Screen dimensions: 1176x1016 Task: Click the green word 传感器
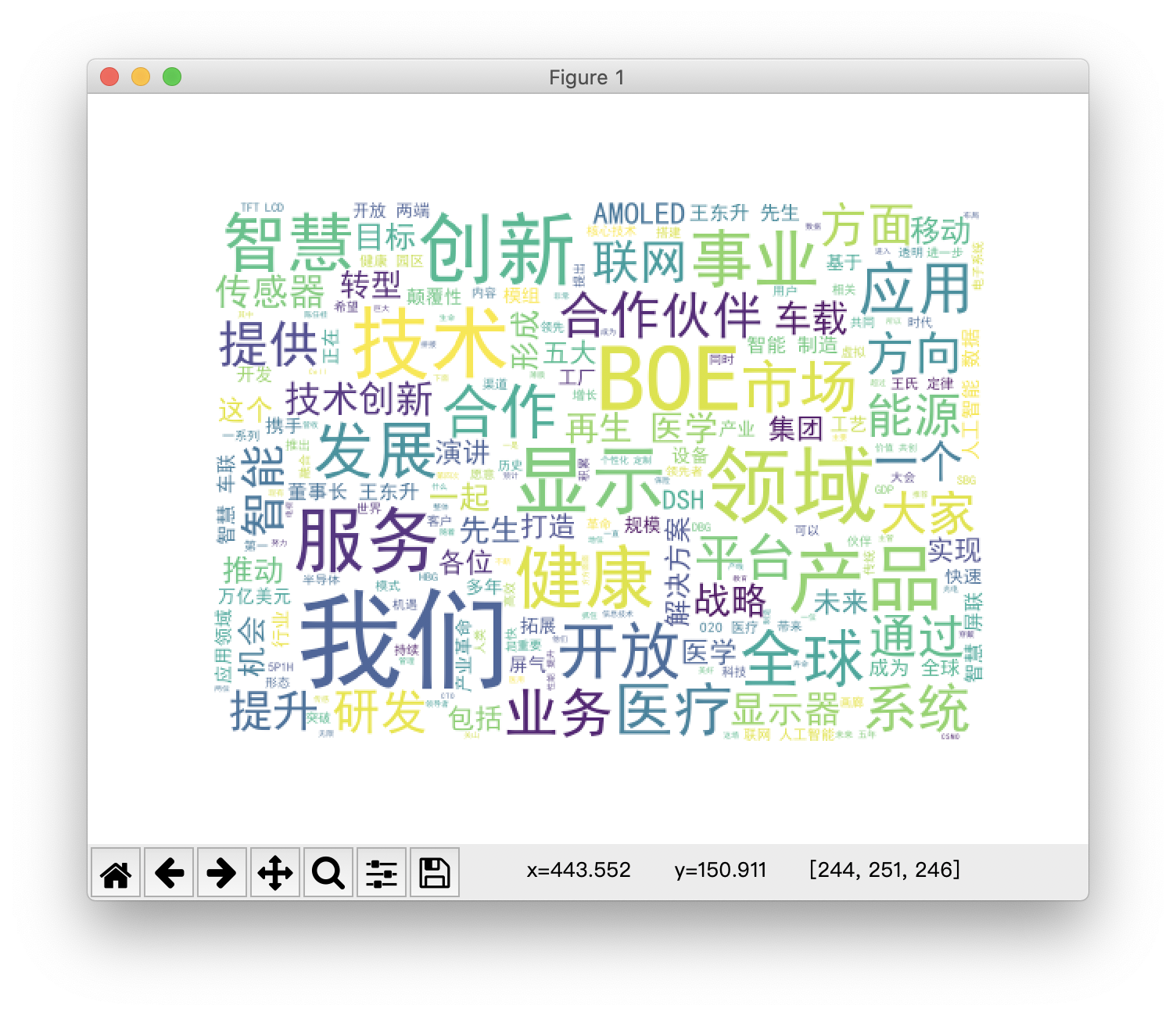coord(270,292)
